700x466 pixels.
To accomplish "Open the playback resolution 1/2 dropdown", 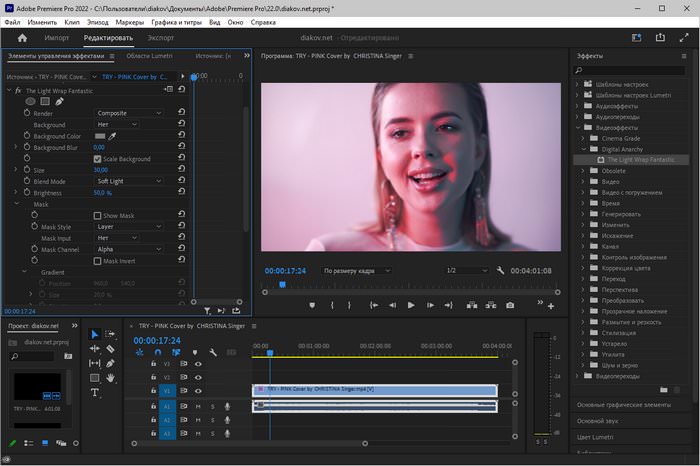I will (464, 270).
